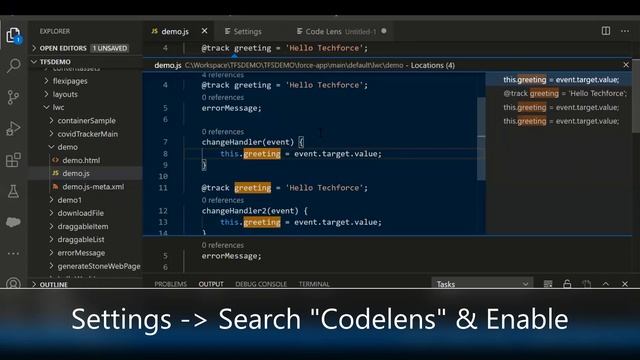Open the DEBUG CONSOLE panel tab
This screenshot has width=640, height=360.
pyautogui.click(x=261, y=284)
